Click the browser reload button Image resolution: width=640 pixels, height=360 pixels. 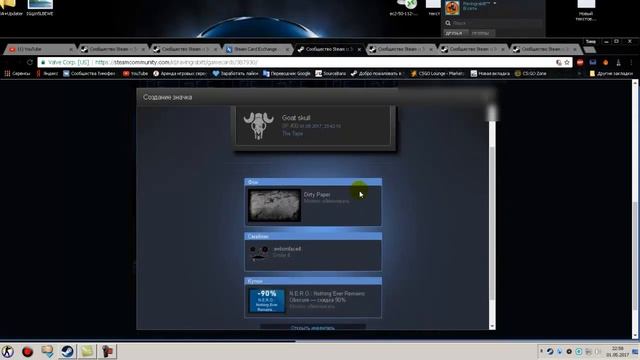[x=30, y=62]
